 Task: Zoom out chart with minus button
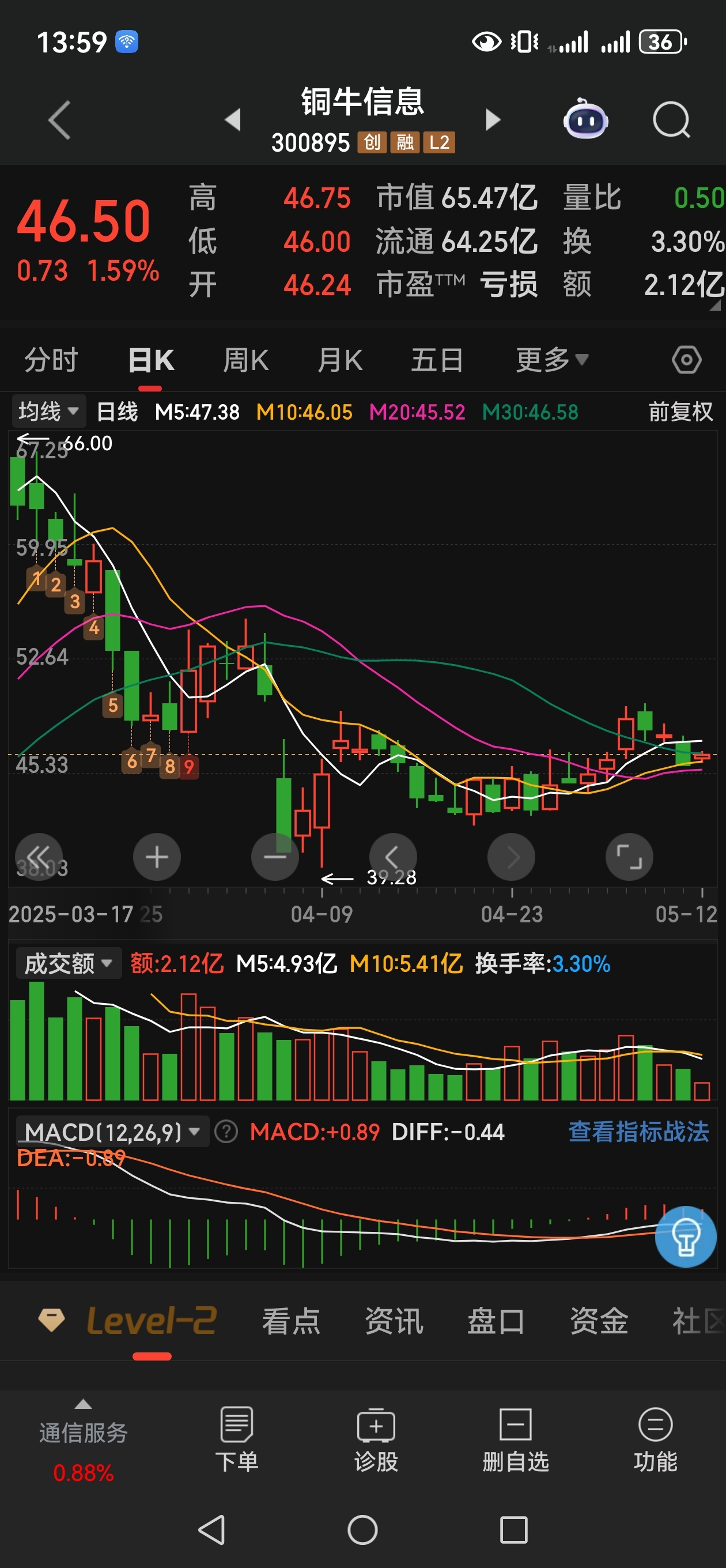(x=275, y=857)
